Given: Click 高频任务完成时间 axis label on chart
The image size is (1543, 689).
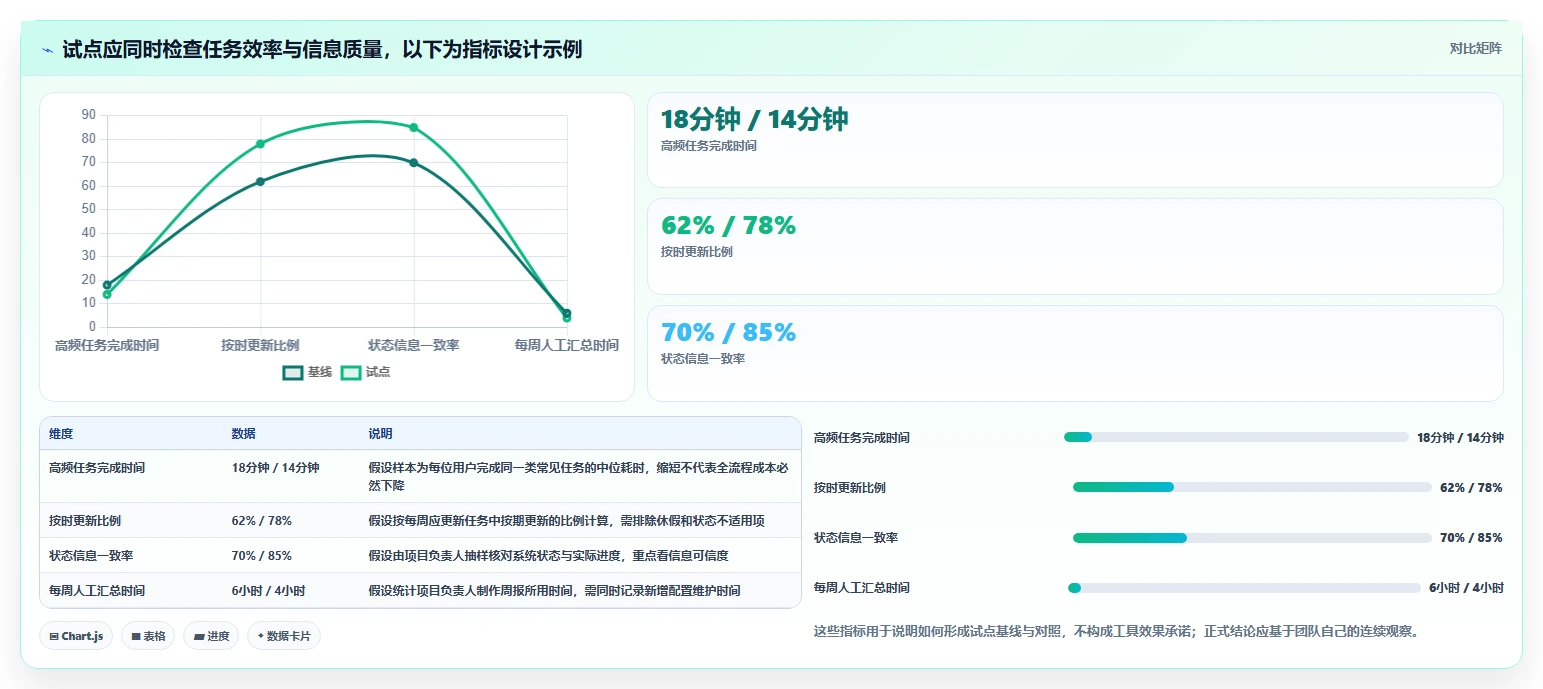Looking at the screenshot, I should tap(107, 345).
